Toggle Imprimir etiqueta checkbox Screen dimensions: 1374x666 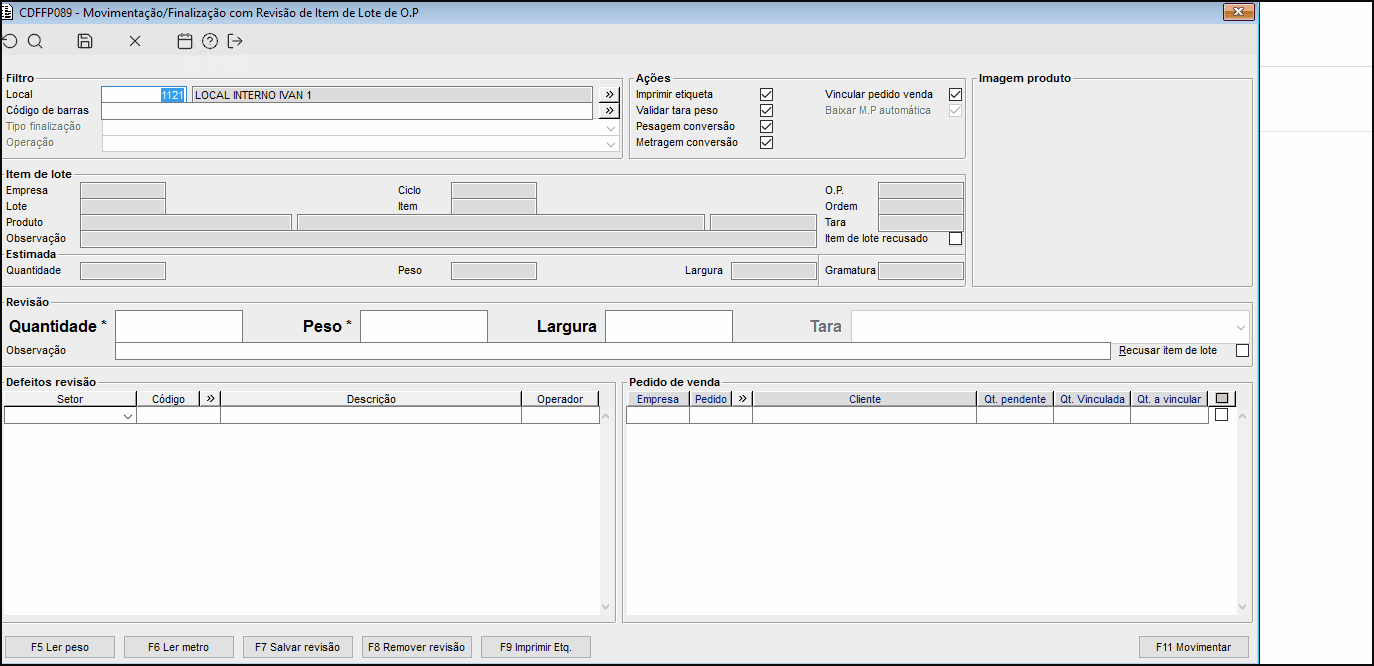pyautogui.click(x=767, y=94)
